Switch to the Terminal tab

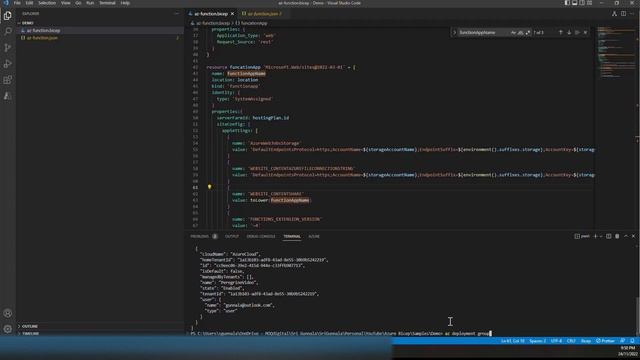tap(292, 236)
